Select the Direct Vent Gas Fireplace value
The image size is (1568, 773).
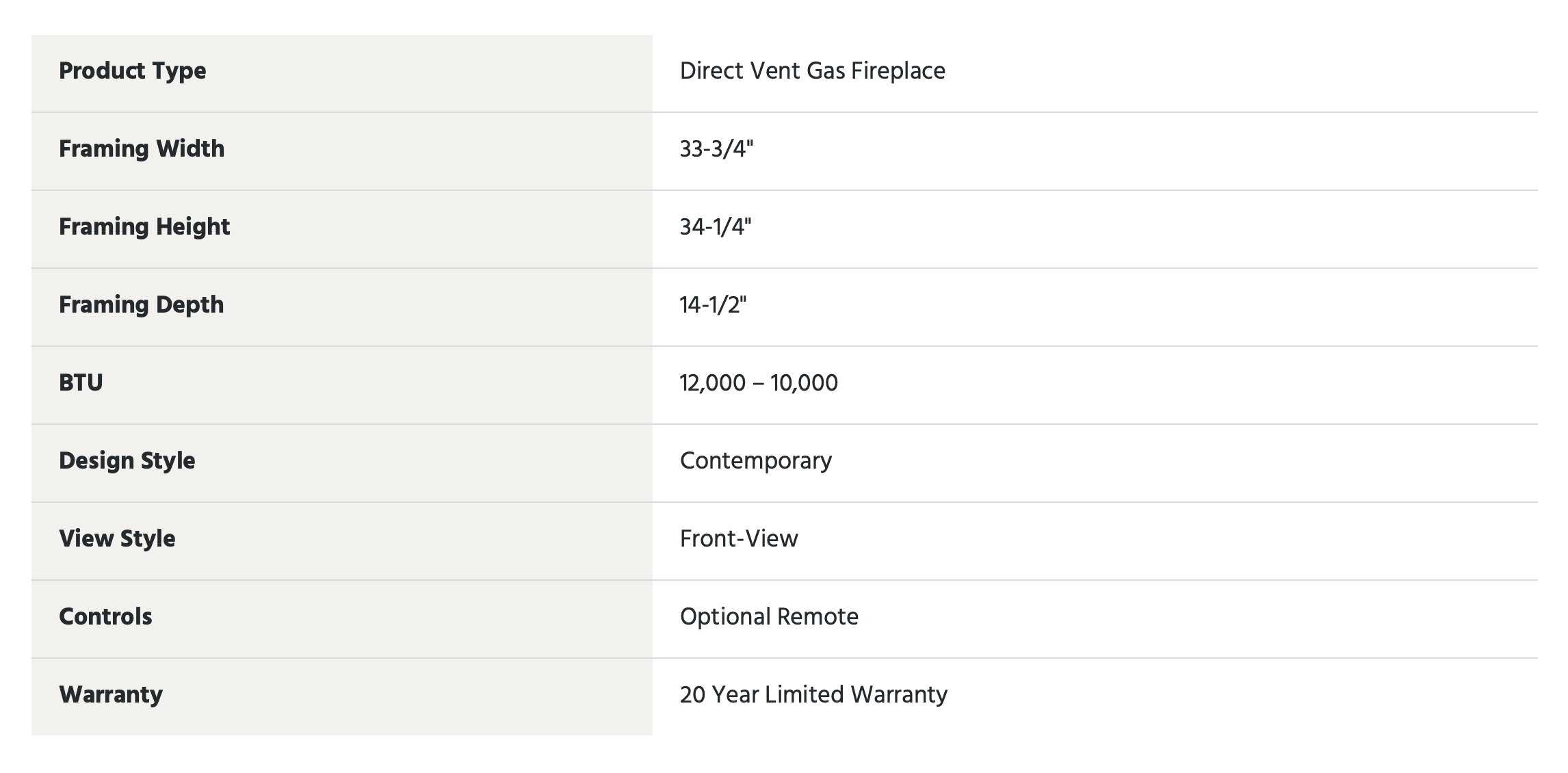click(x=812, y=71)
